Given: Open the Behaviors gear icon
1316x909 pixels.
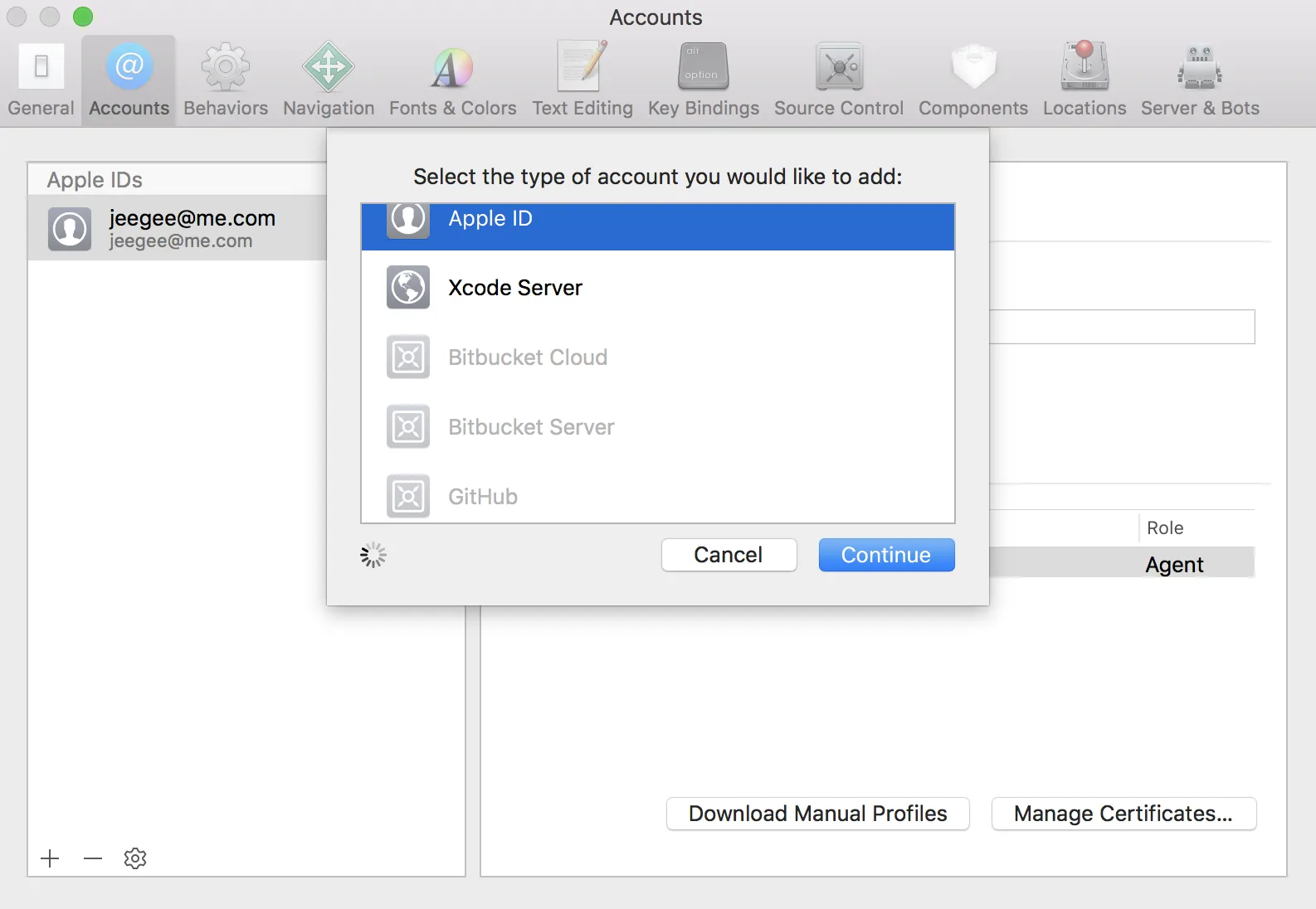Looking at the screenshot, I should pyautogui.click(x=226, y=66).
